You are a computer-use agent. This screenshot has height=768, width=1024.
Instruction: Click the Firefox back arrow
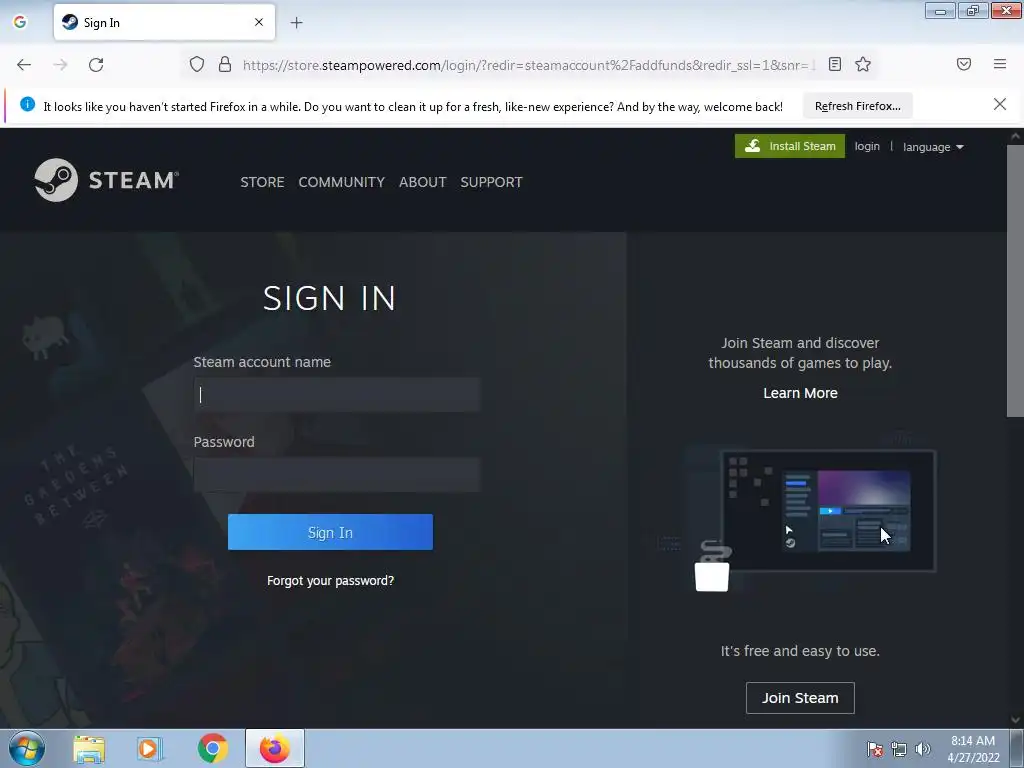24,65
